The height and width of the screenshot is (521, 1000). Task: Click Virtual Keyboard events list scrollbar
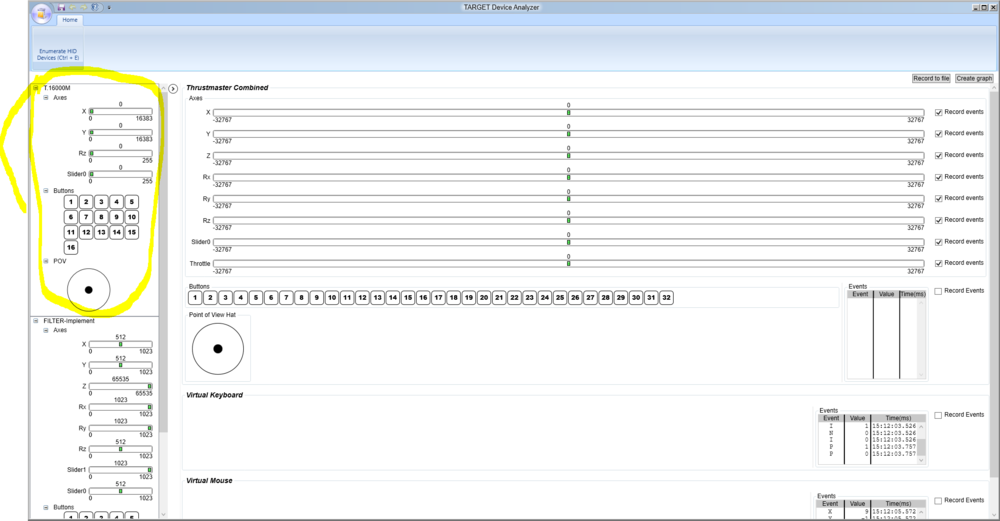(x=921, y=443)
